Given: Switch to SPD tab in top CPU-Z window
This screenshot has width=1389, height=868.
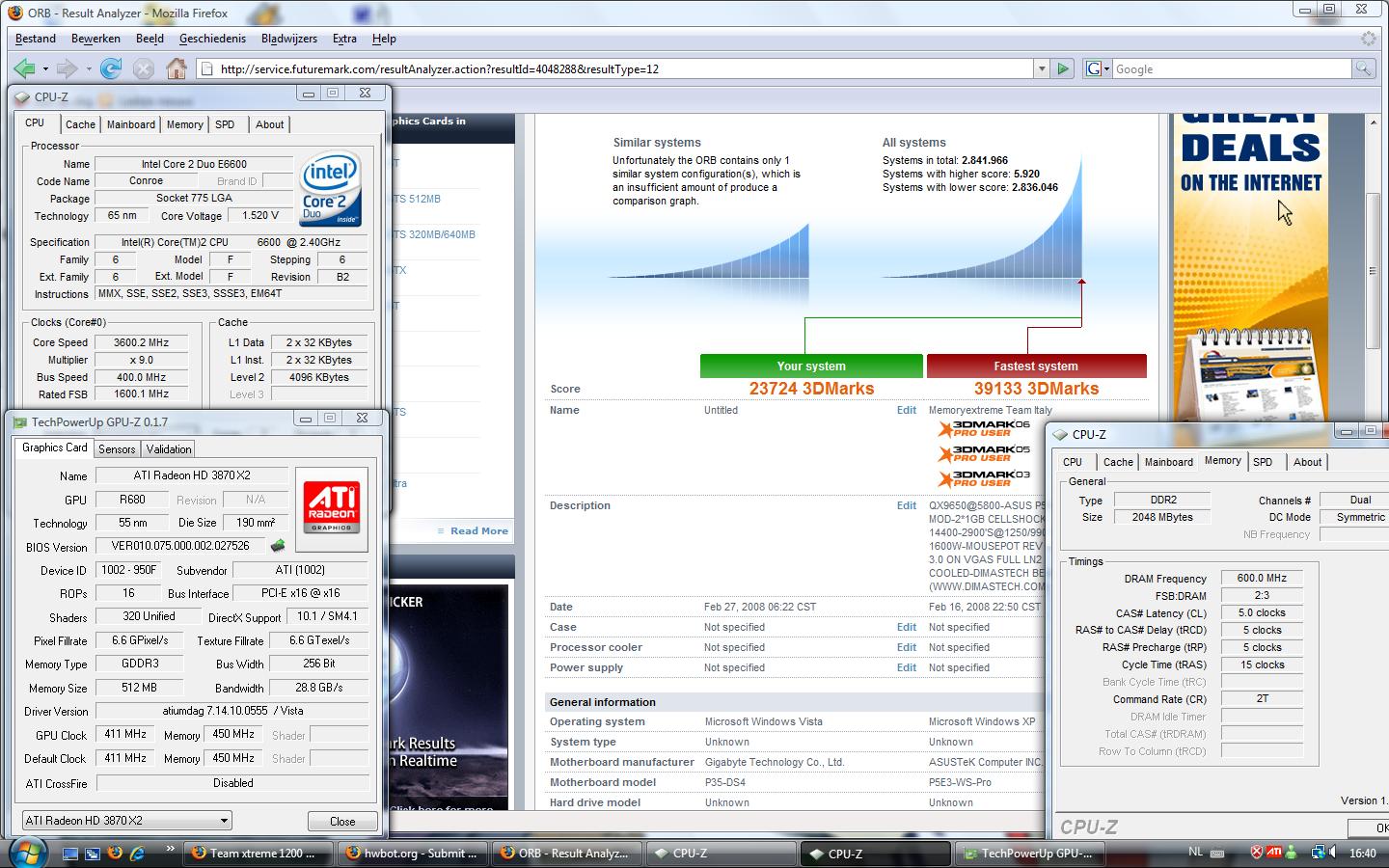Looking at the screenshot, I should pyautogui.click(x=225, y=124).
